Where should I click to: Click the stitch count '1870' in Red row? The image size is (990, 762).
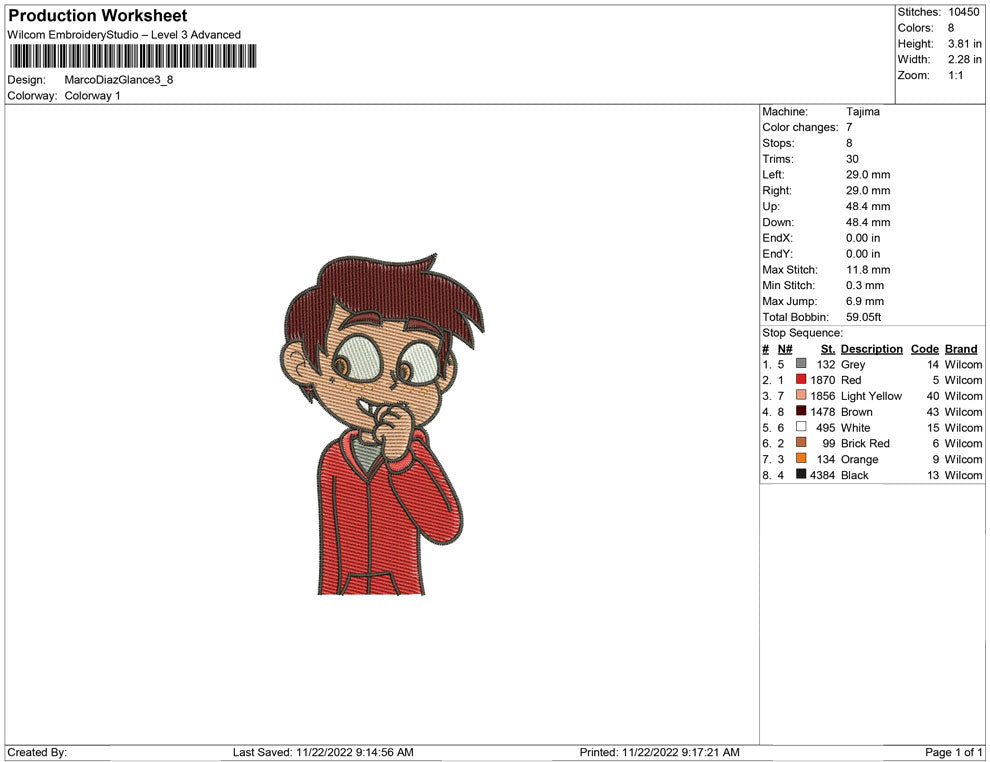pos(823,380)
